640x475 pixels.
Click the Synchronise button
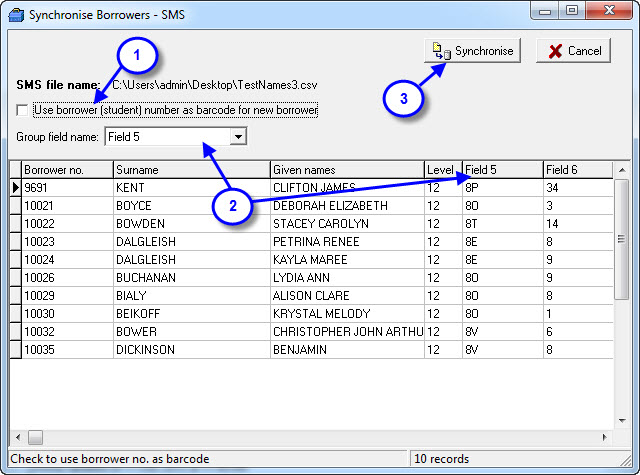pyautogui.click(x=473, y=51)
